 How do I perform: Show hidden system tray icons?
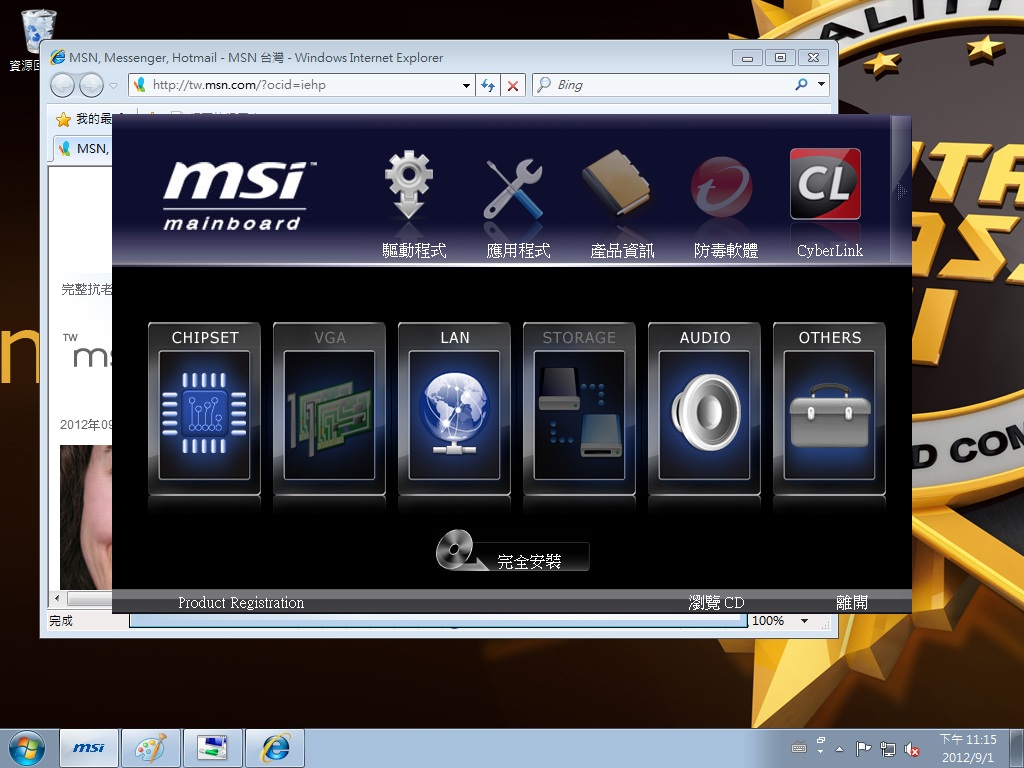coord(840,749)
